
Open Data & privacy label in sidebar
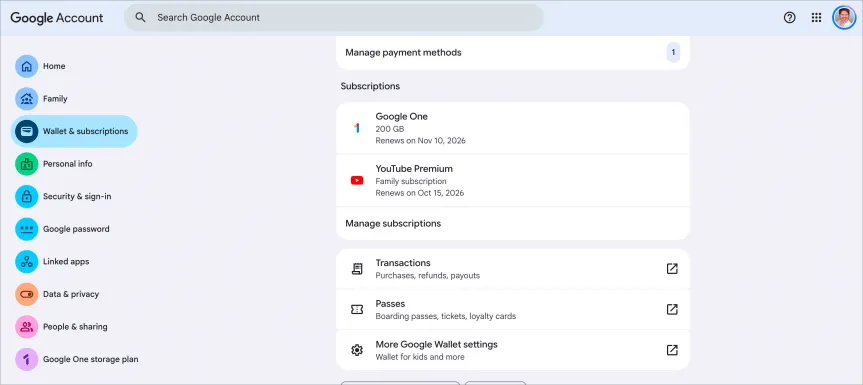[71, 294]
